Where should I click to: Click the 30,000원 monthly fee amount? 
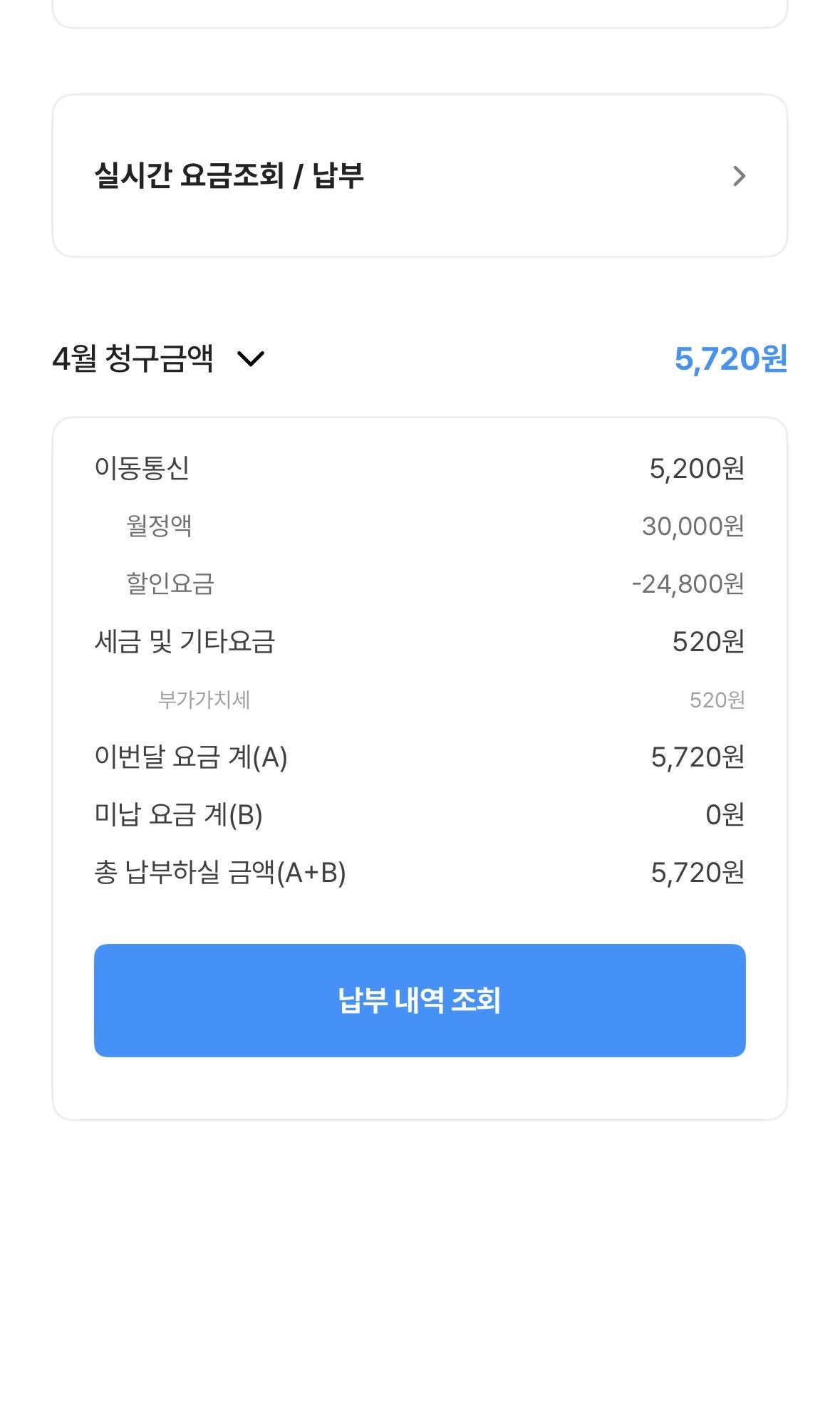coord(693,526)
